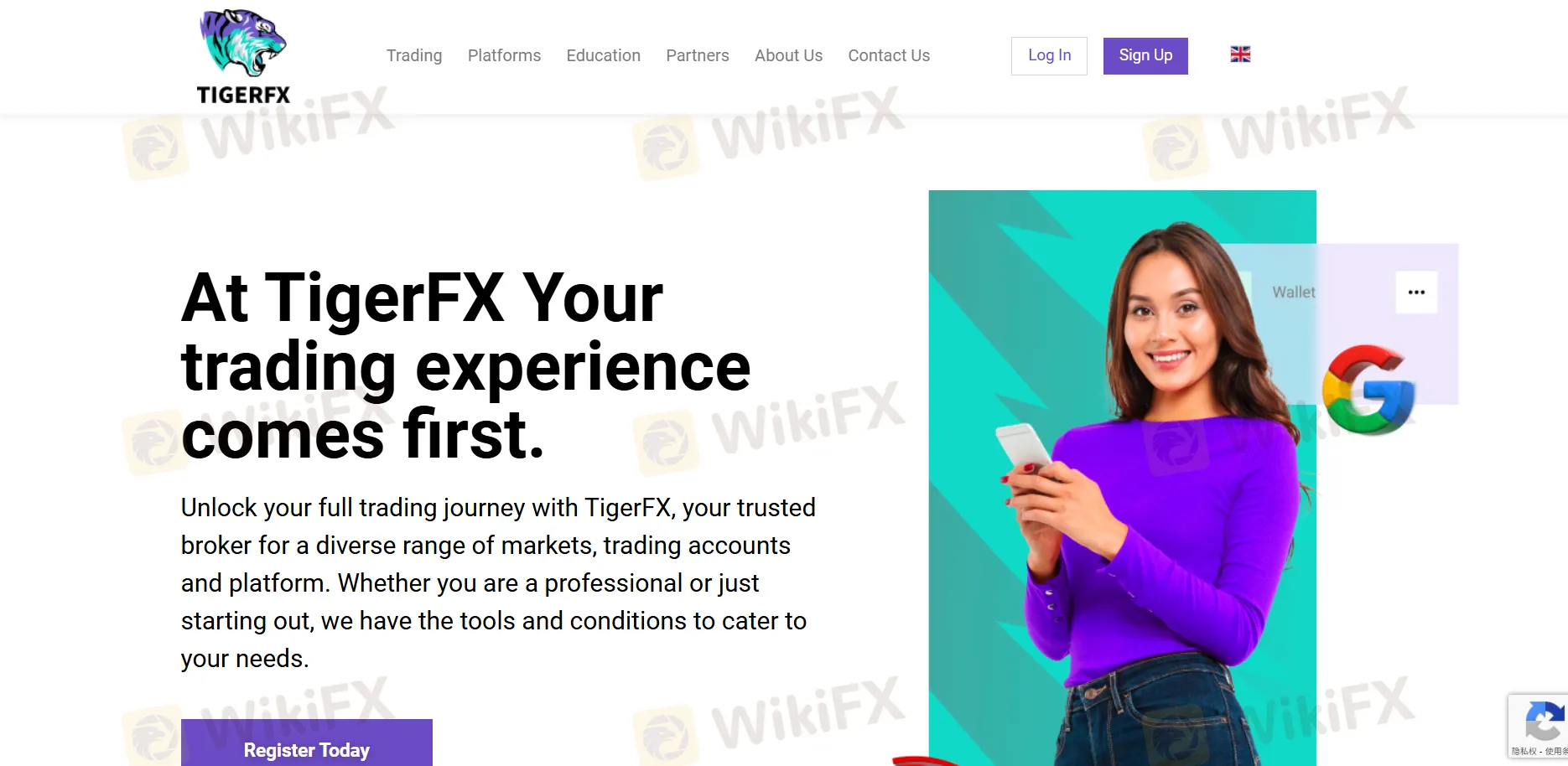This screenshot has width=1568, height=766.
Task: Go to the Contact Us page
Action: pyautogui.click(x=889, y=55)
